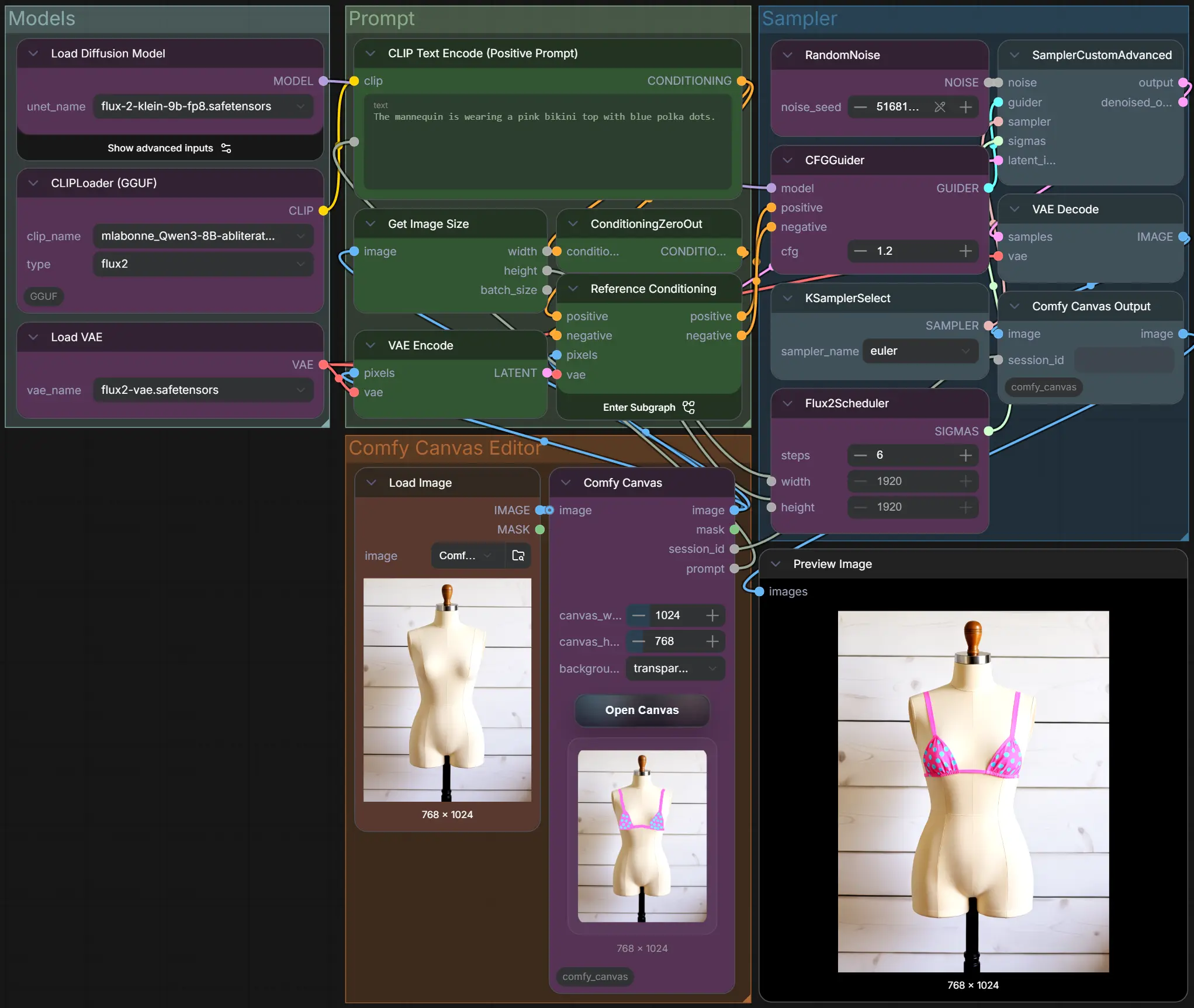The width and height of the screenshot is (1194, 1008).
Task: Collapse the CLIP Text Encode node
Action: tap(370, 53)
